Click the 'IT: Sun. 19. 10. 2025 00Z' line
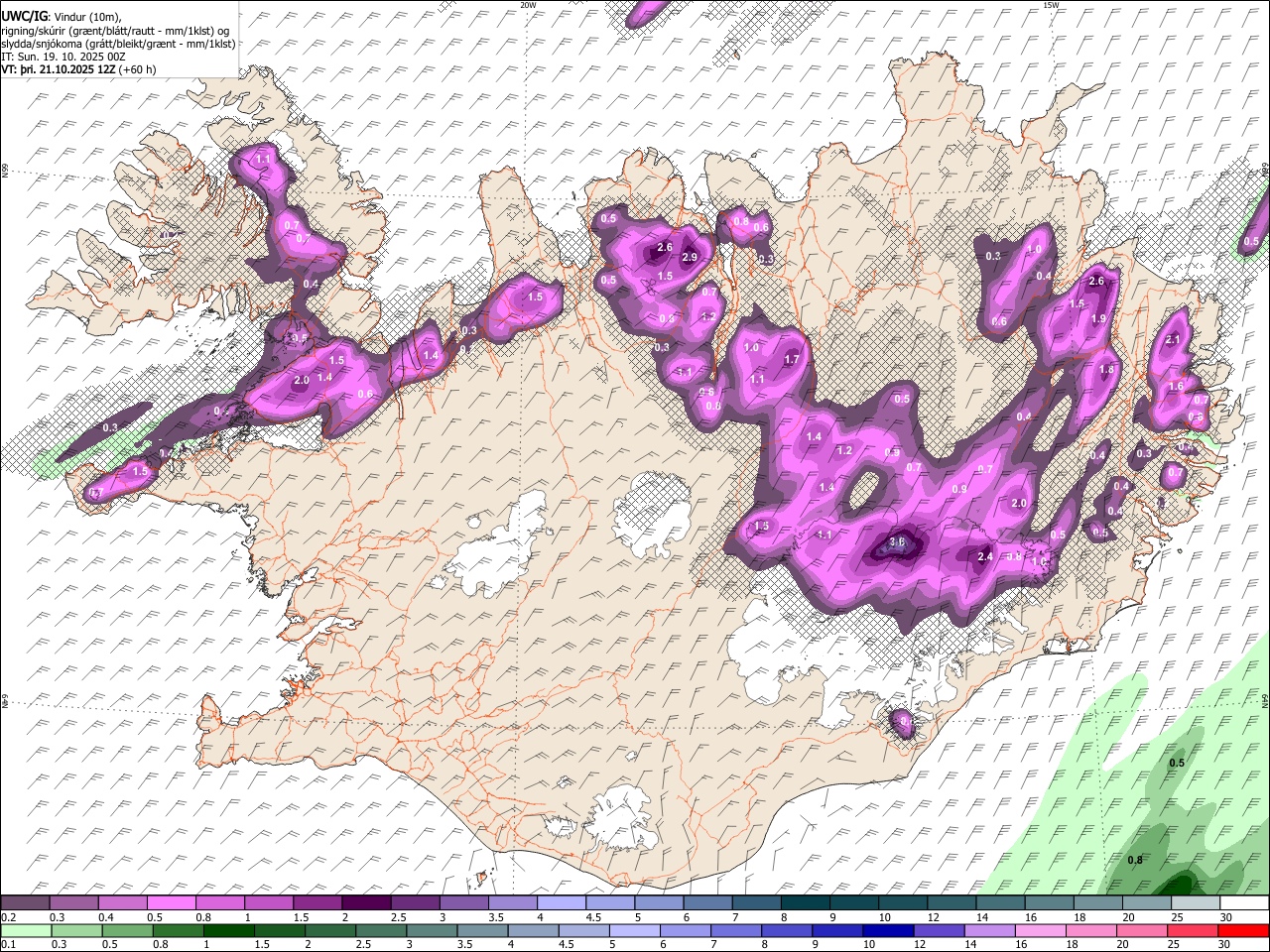Image resolution: width=1270 pixels, height=952 pixels. click(x=63, y=58)
